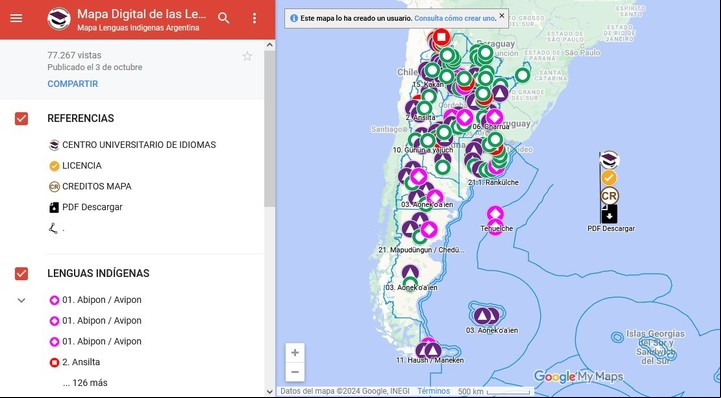Open the hamburger menu in the header

[16, 18]
